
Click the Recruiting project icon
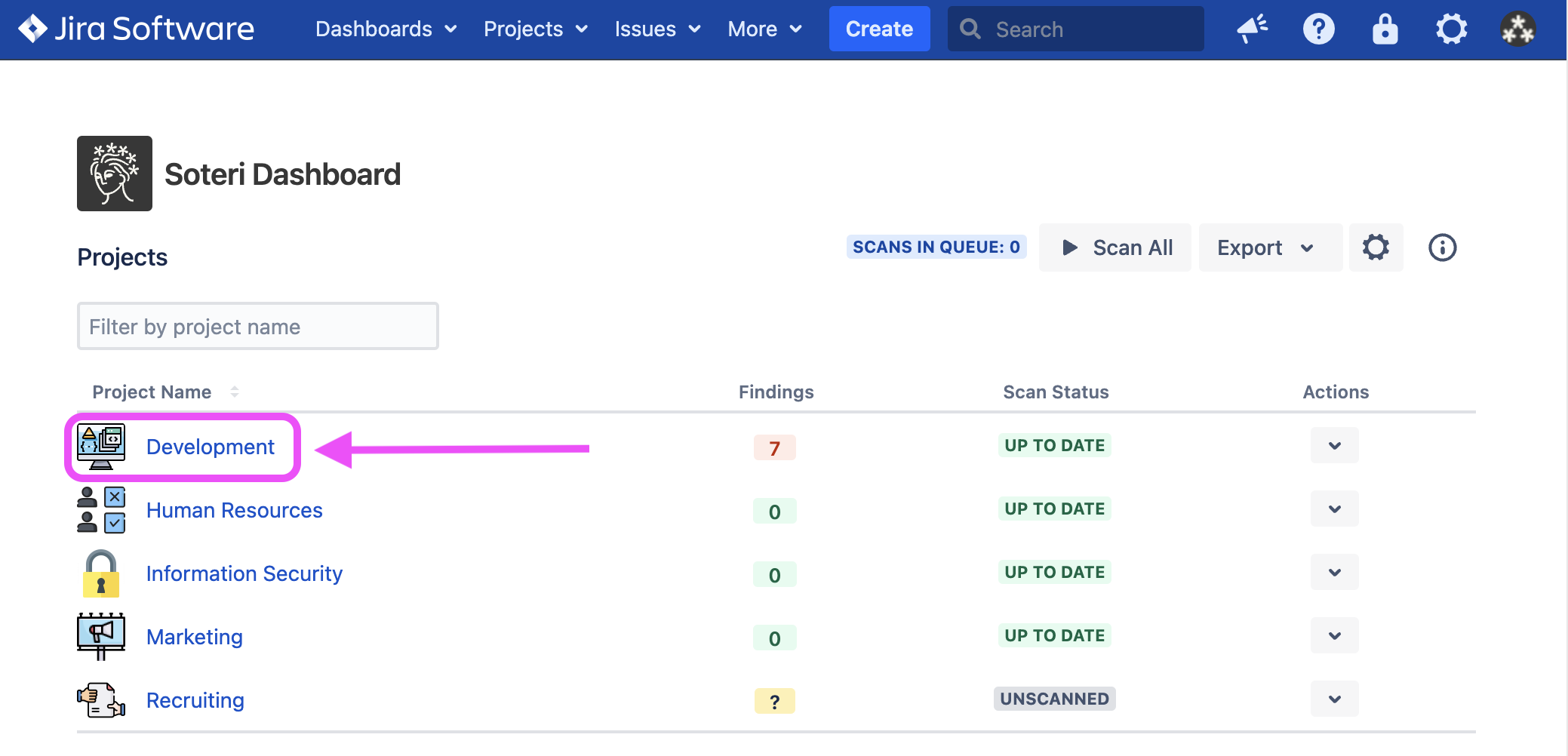tap(101, 700)
